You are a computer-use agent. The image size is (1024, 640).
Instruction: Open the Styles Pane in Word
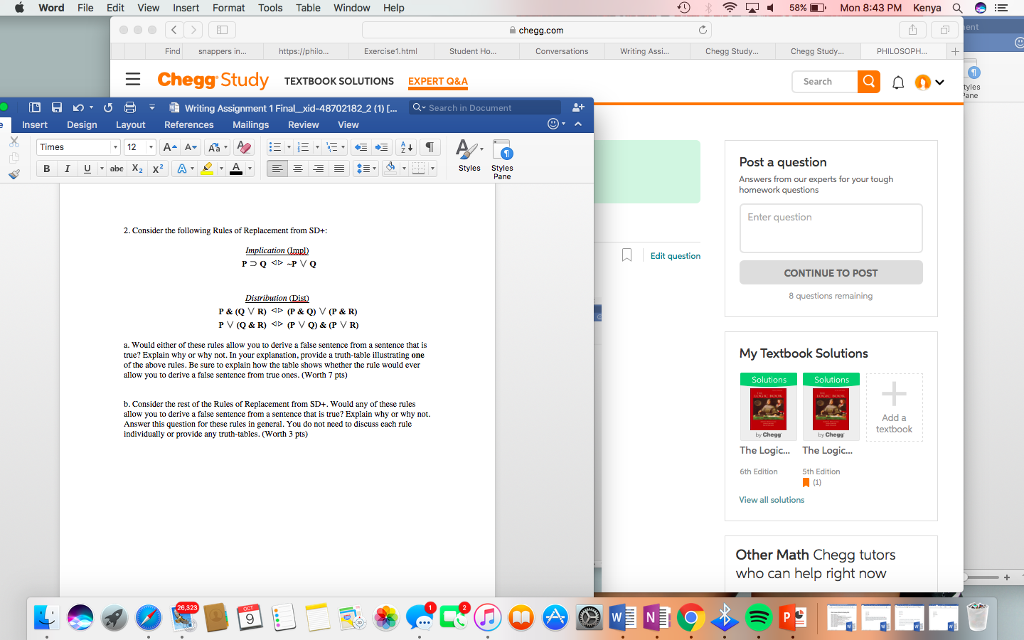503,152
